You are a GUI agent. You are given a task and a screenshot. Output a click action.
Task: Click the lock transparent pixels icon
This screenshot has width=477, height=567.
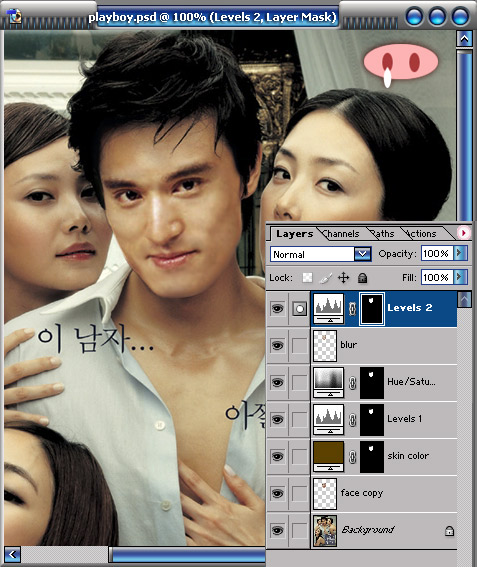pos(307,278)
